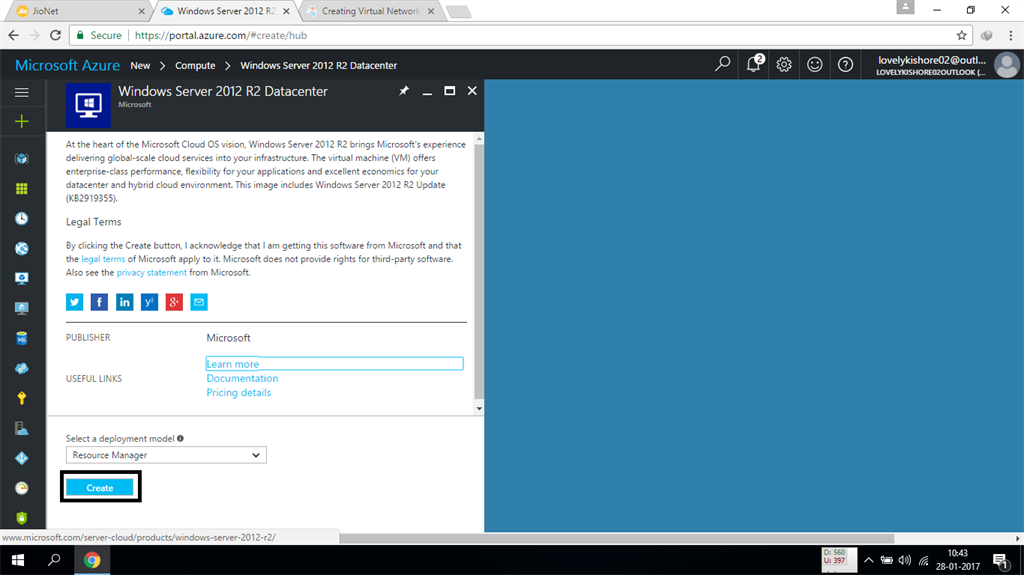The image size is (1024, 575).
Task: Switch to the JioNet tab
Action: (x=78, y=11)
